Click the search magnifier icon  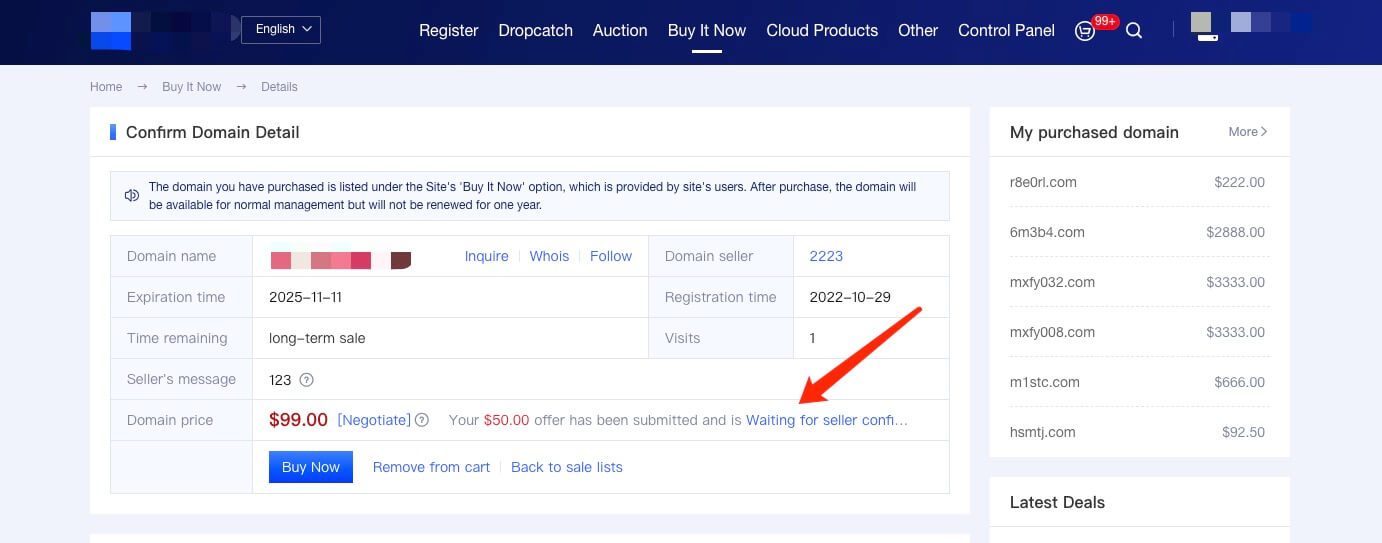point(1134,31)
